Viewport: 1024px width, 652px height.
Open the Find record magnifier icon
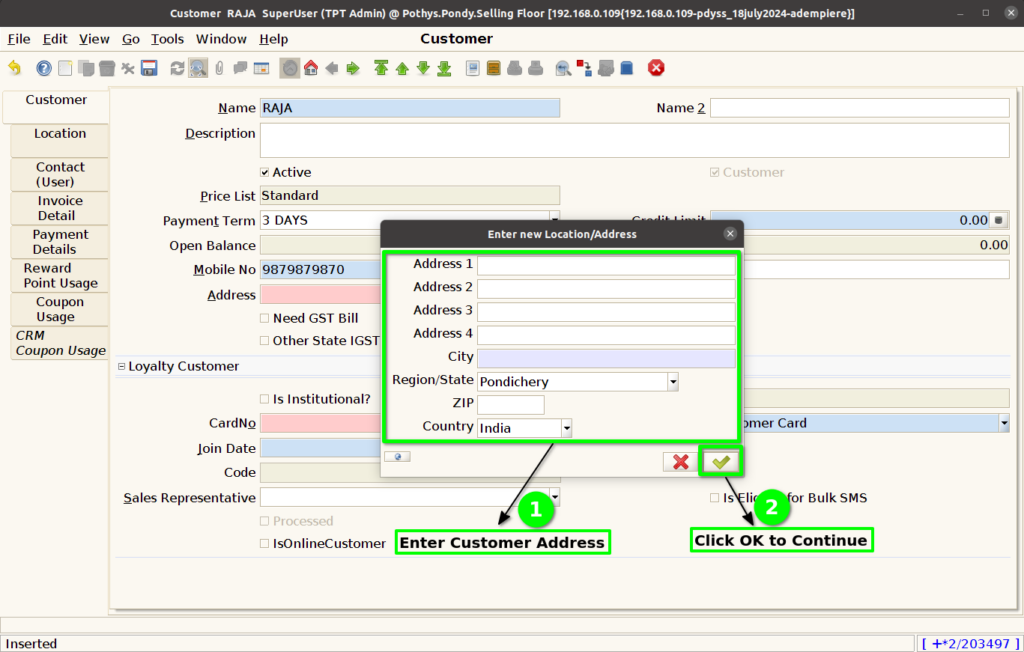coord(198,68)
